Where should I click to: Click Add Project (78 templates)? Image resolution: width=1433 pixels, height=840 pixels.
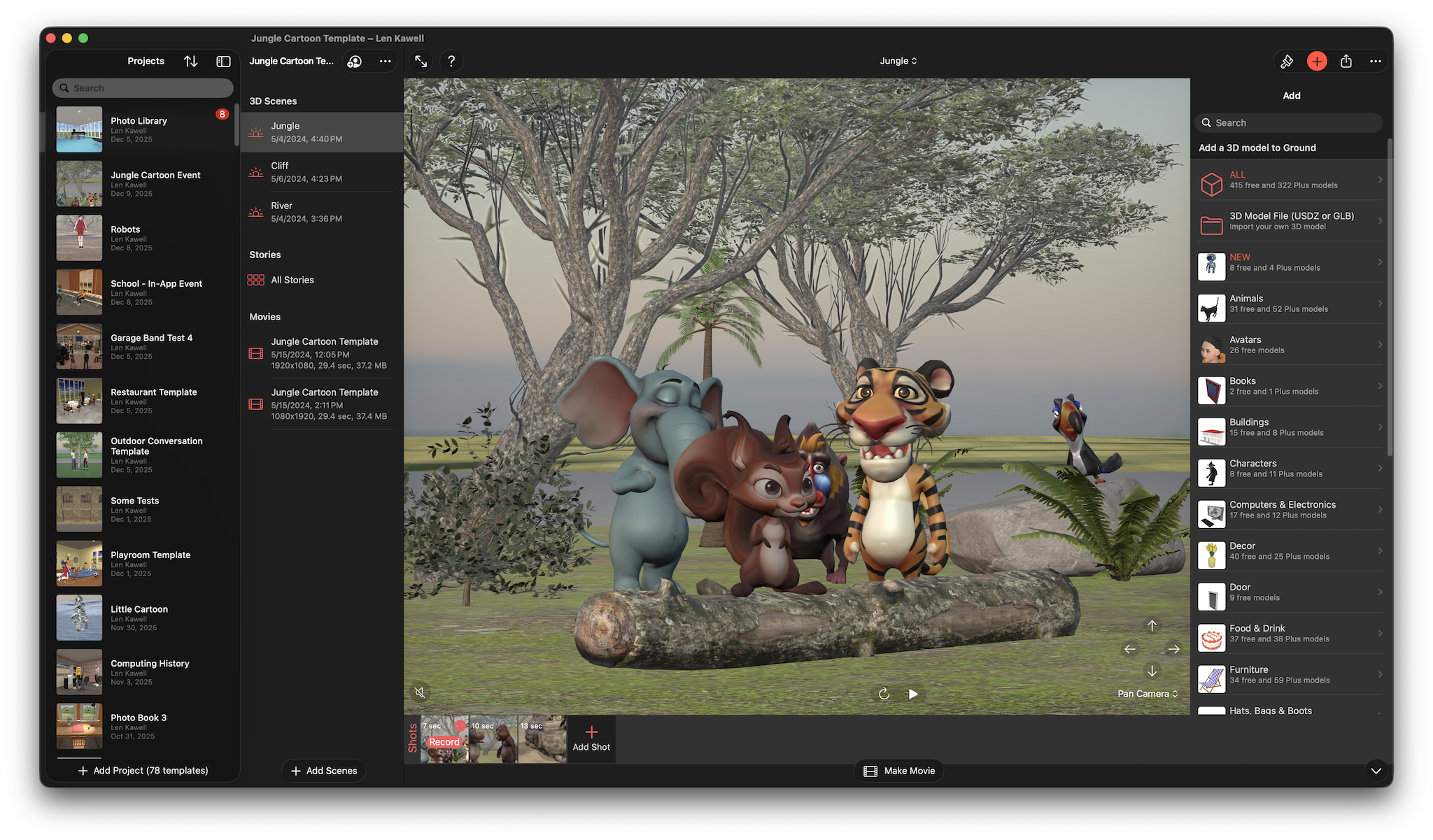point(143,771)
